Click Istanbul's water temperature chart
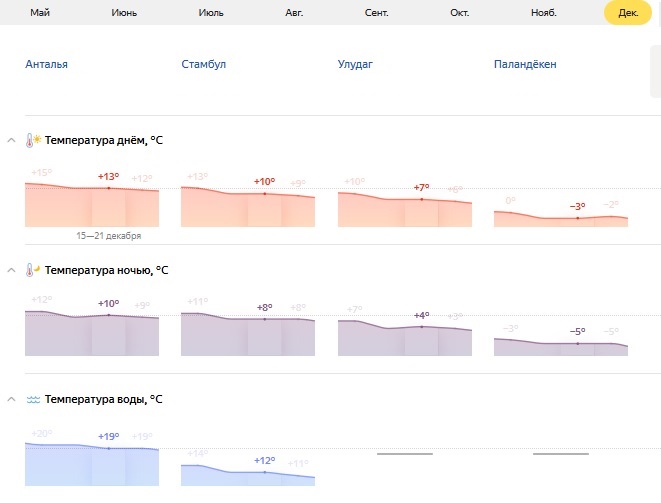 [x=248, y=475]
